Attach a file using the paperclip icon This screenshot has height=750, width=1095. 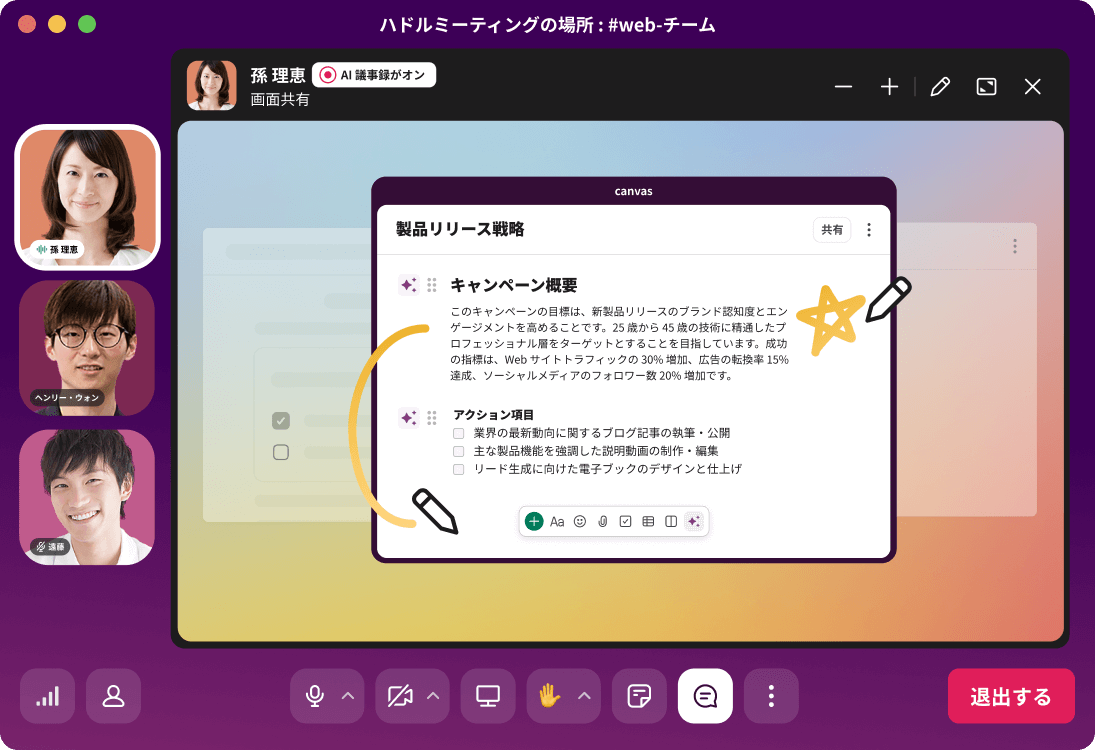pos(602,521)
